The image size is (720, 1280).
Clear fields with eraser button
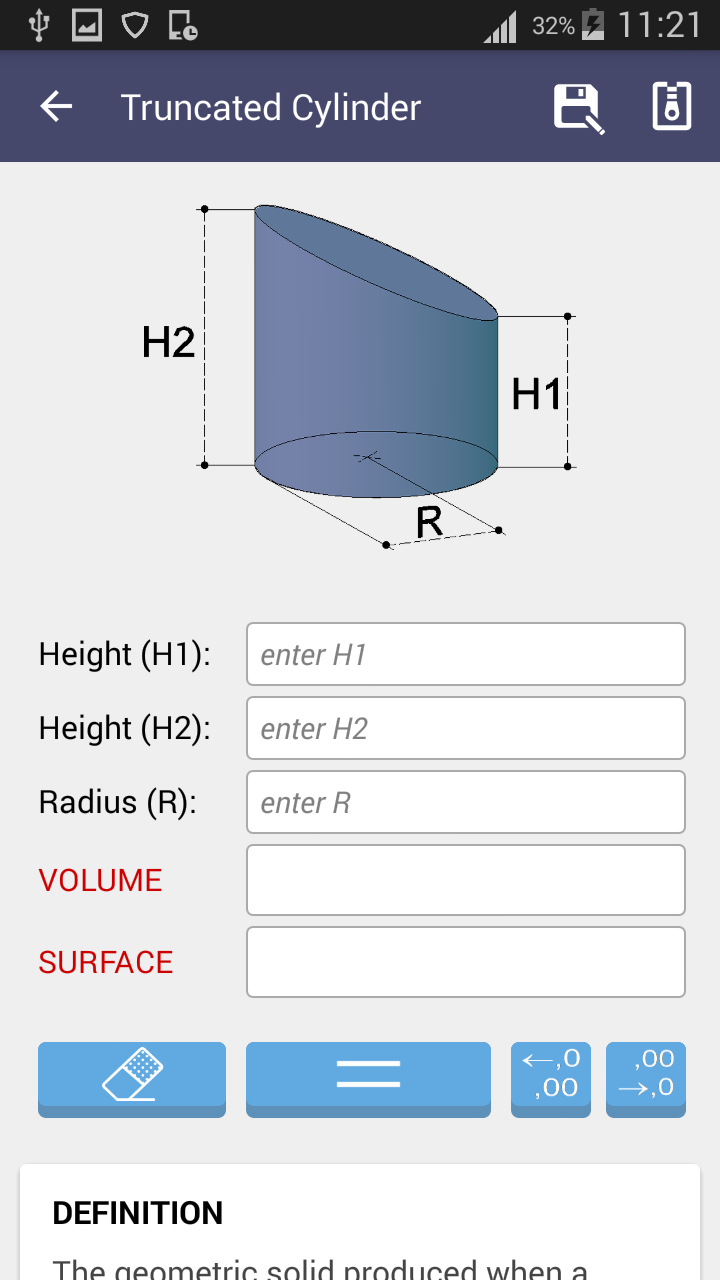(132, 1076)
